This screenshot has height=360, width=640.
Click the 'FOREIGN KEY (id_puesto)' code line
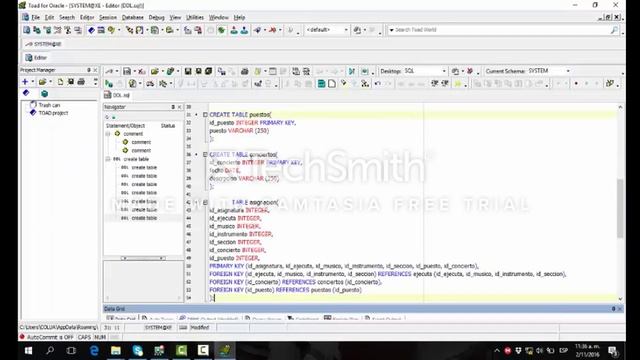[x=286, y=290]
